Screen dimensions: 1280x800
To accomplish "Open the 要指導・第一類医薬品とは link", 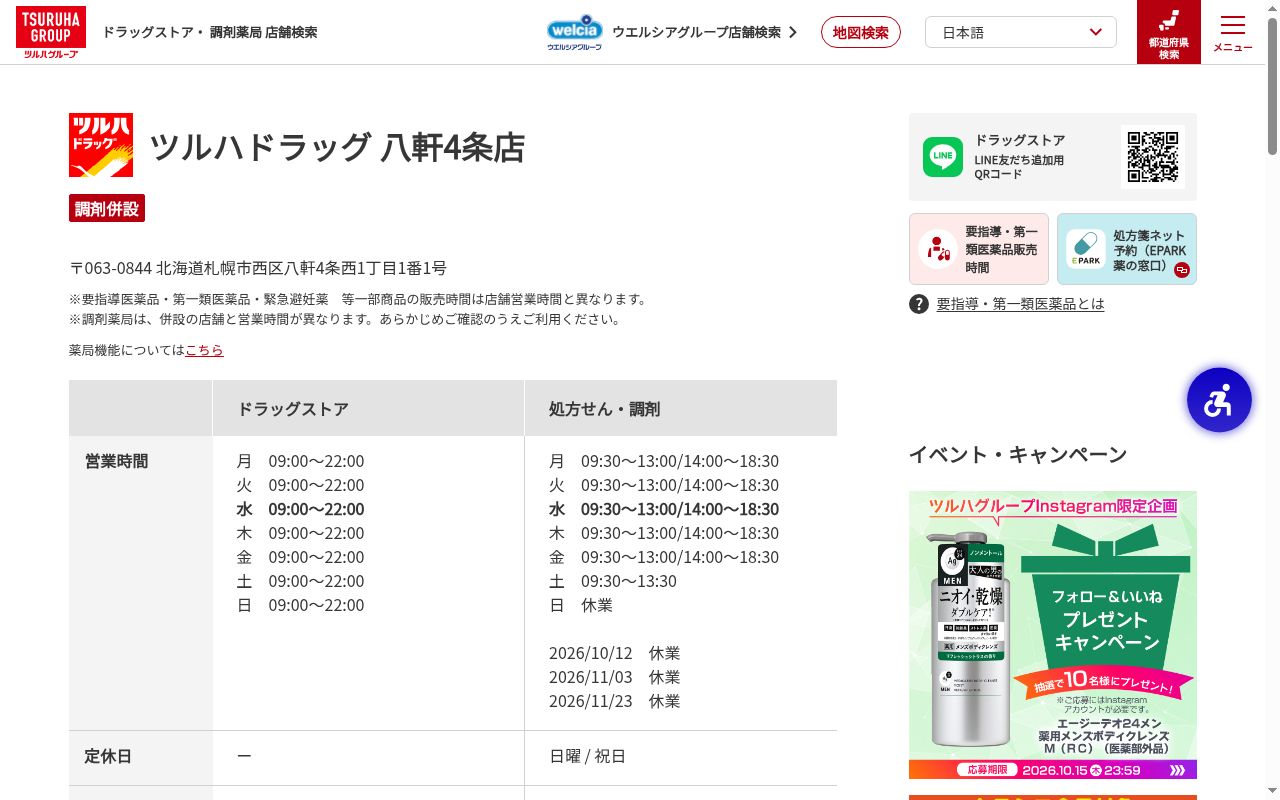I will point(1020,304).
